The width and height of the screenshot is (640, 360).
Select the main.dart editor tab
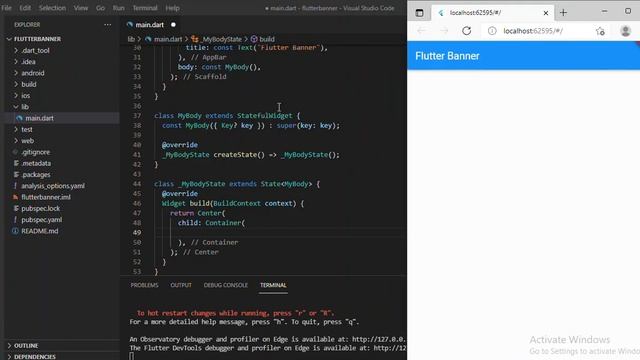[x=149, y=25]
